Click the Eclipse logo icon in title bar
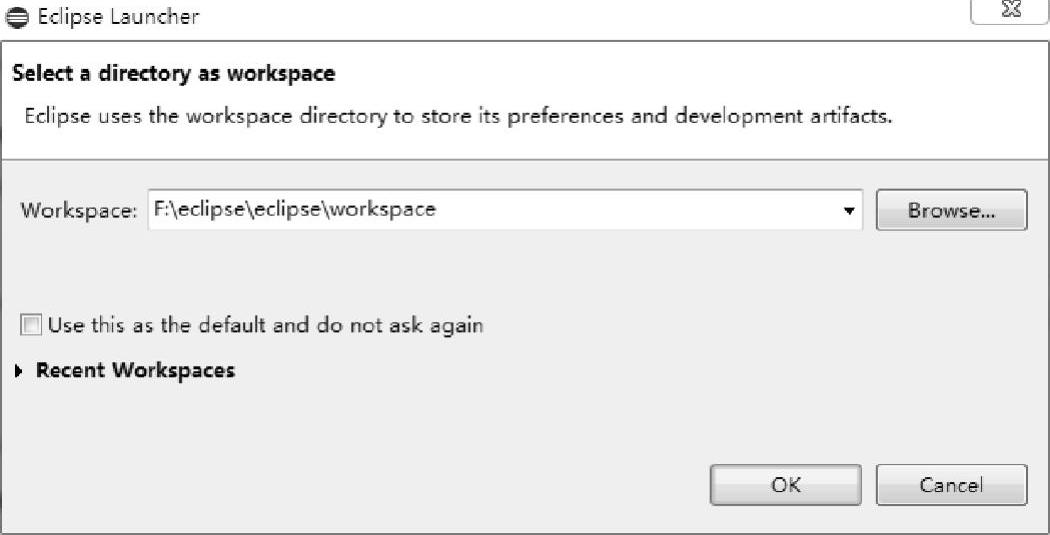This screenshot has width=1050, height=535. 17,17
